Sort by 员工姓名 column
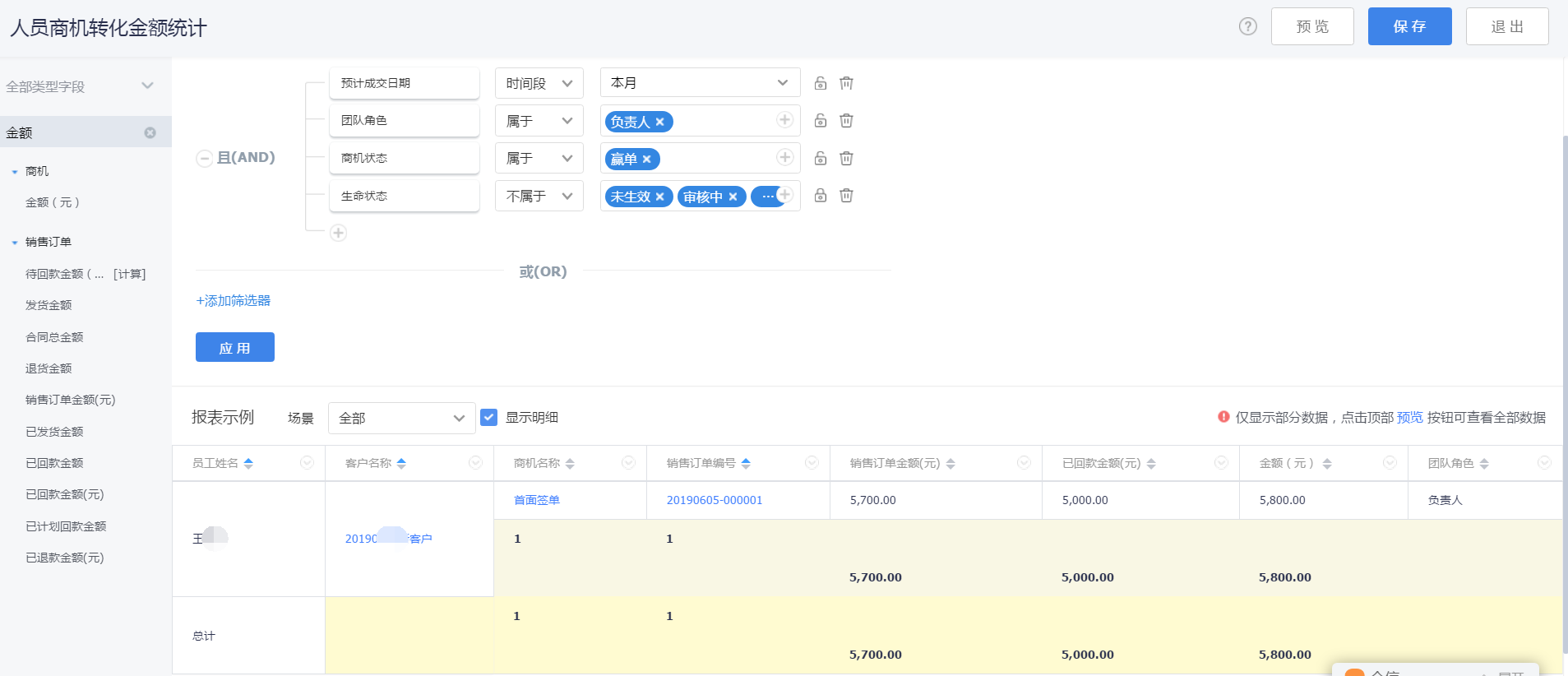Image resolution: width=1568 pixels, height=676 pixels. pos(248,464)
